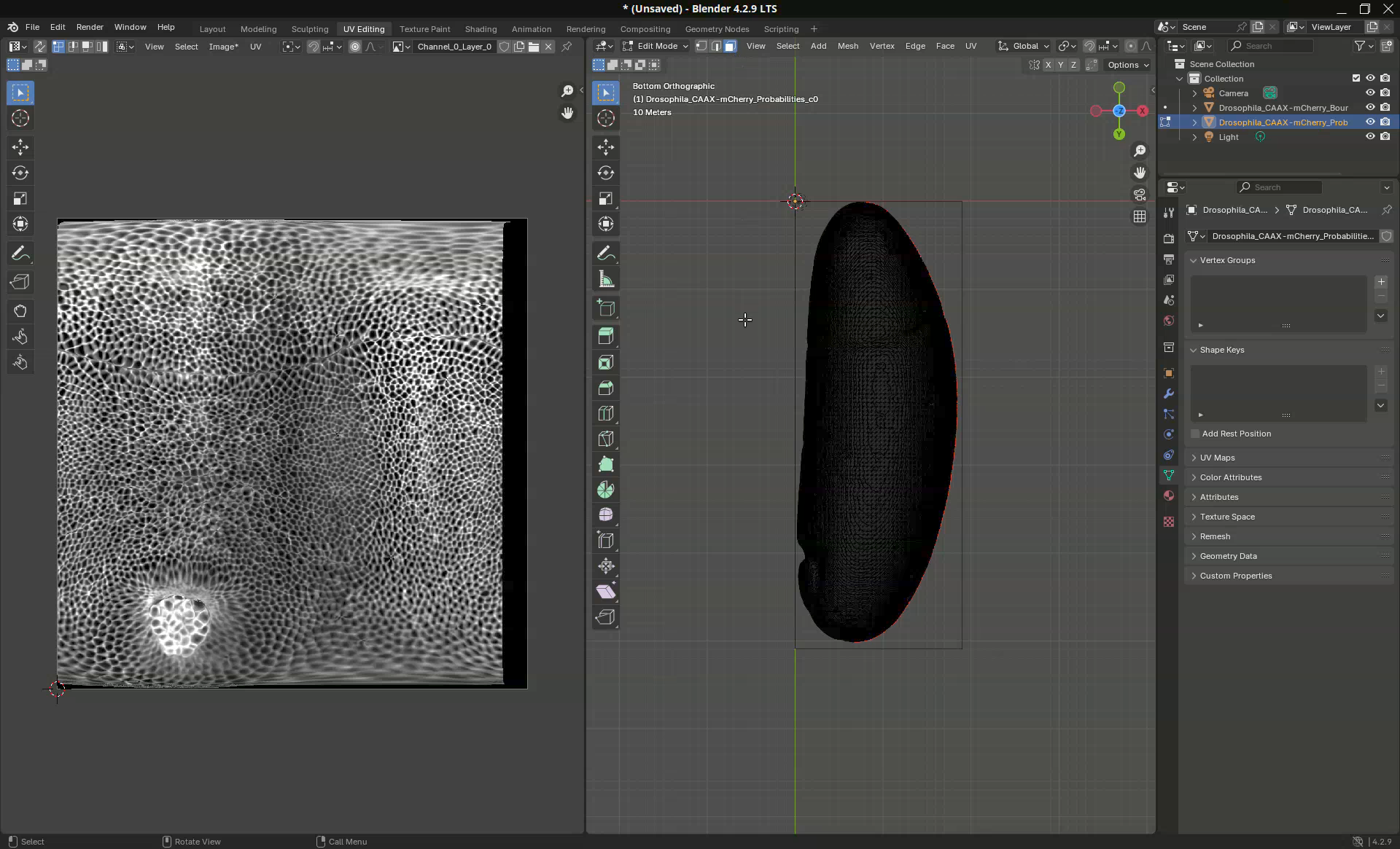Select the Loop Cut tool

pyautogui.click(x=605, y=413)
